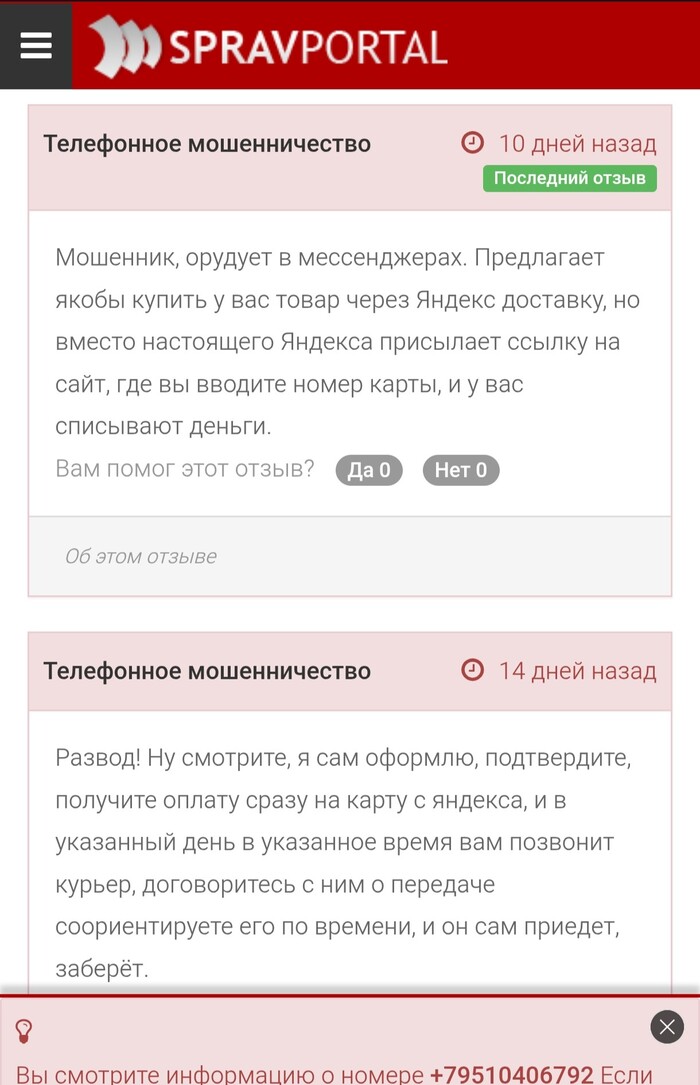Click the "14 дней назад" timestamp
The image size is (700, 1085).
click(x=577, y=671)
